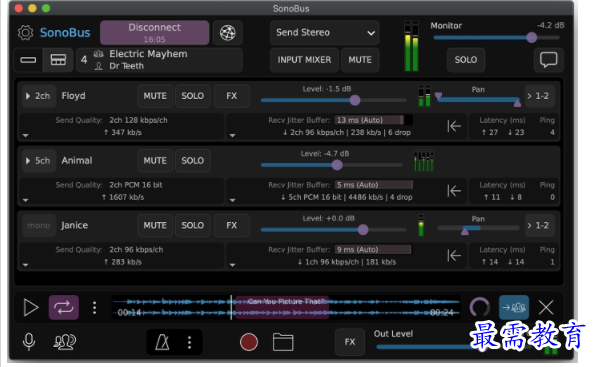Adjust the Monitor level slider
Viewport: 594px width, 367px height.
click(496, 37)
